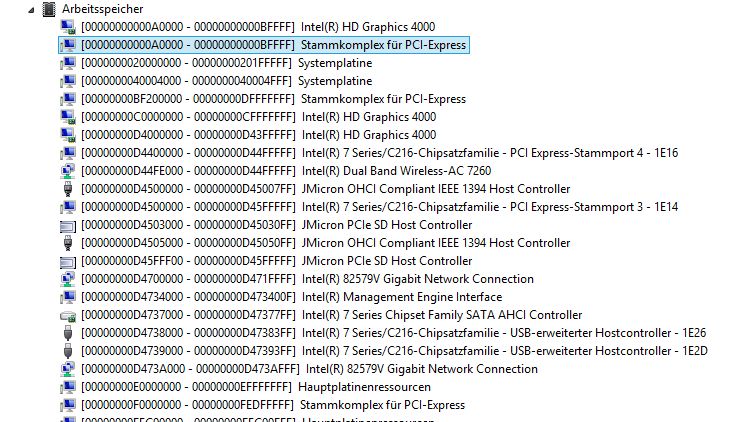Select JMicron OHCI 1394 entry at 00000000D4505000

tap(325, 243)
